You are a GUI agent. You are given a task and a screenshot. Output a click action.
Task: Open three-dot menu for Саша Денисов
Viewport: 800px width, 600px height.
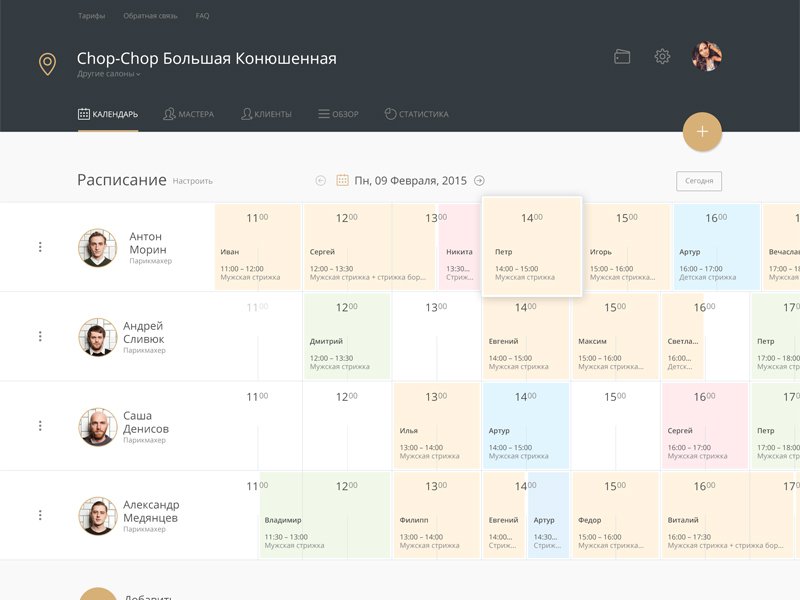(x=40, y=426)
